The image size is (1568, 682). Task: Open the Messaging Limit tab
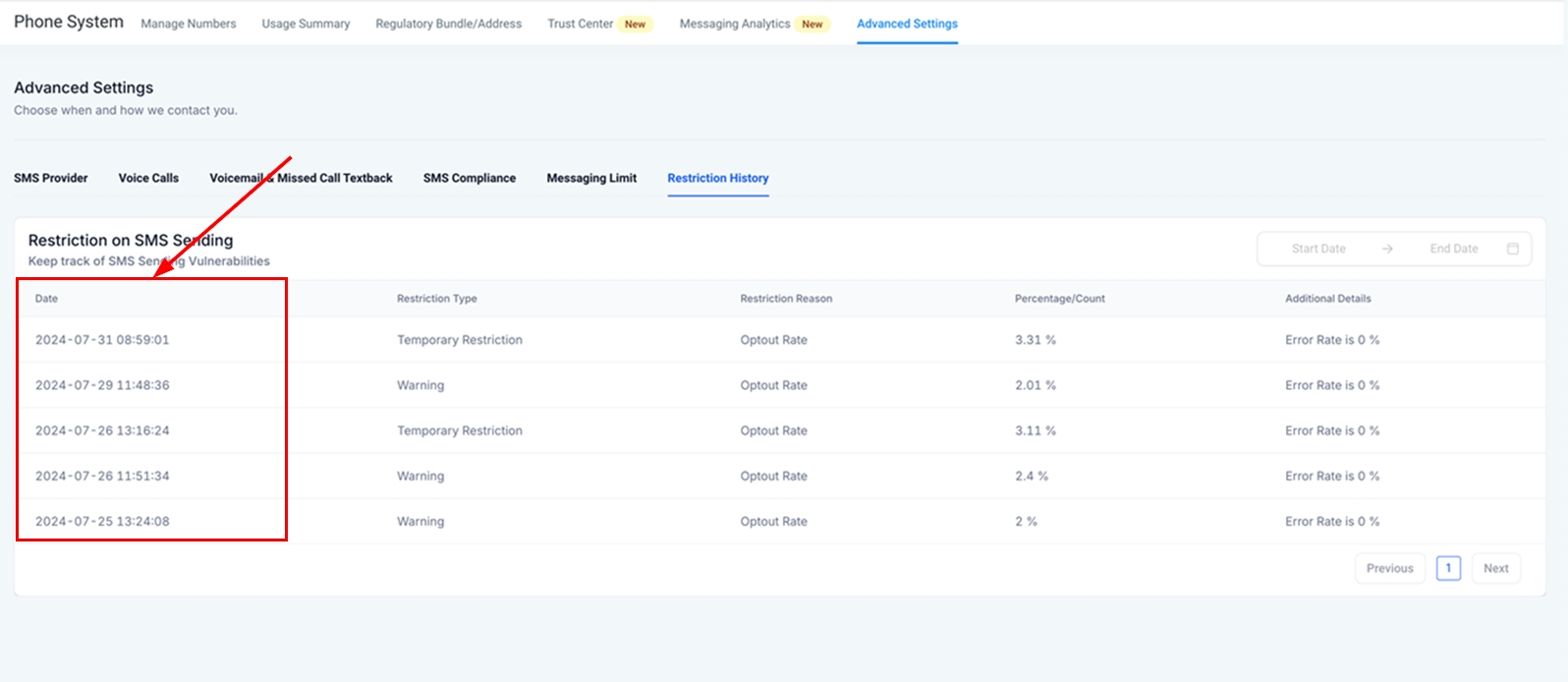(591, 178)
